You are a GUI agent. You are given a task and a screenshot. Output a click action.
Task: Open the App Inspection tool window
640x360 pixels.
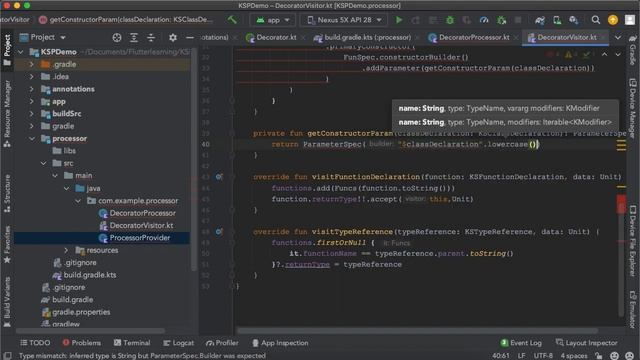[280, 343]
